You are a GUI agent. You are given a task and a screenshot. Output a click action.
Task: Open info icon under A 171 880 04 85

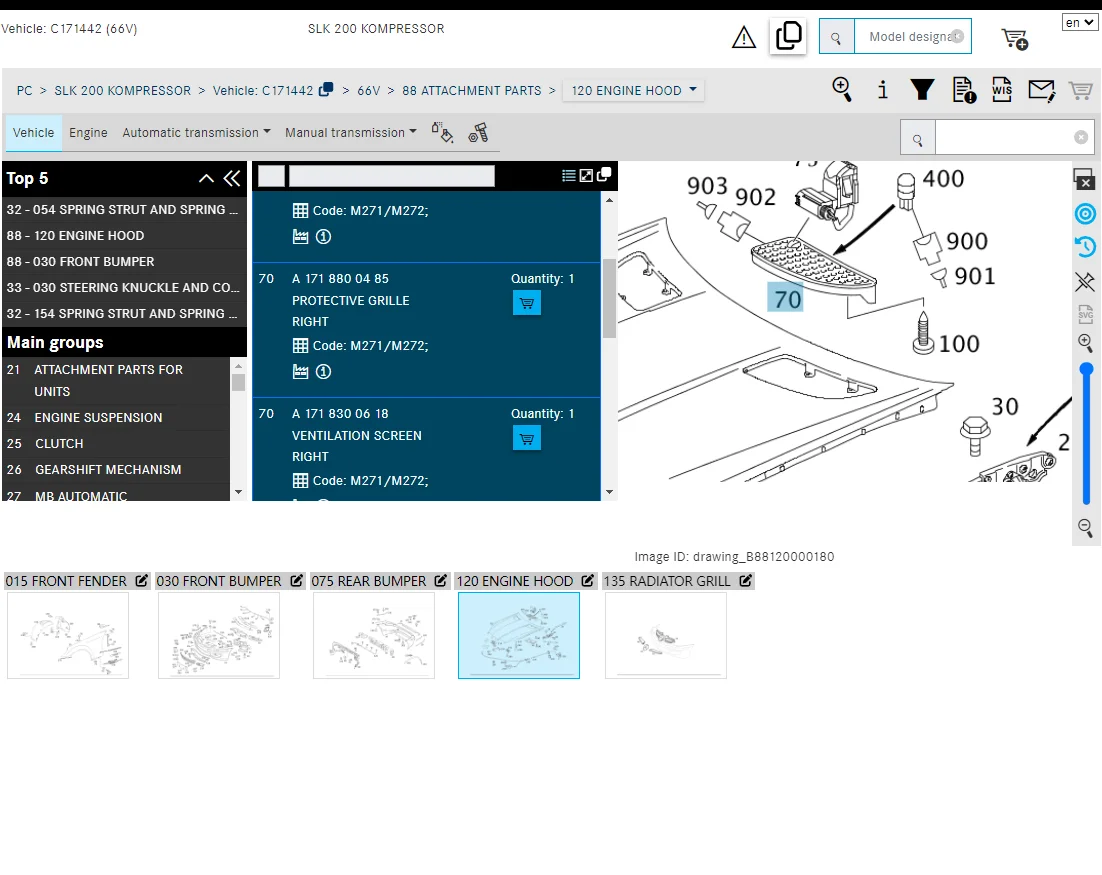pyautogui.click(x=323, y=372)
